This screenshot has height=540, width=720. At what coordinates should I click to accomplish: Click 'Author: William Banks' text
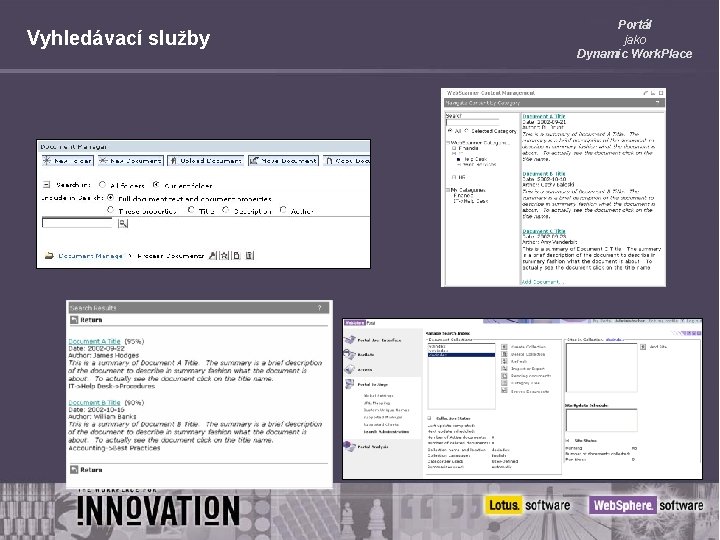click(x=102, y=416)
